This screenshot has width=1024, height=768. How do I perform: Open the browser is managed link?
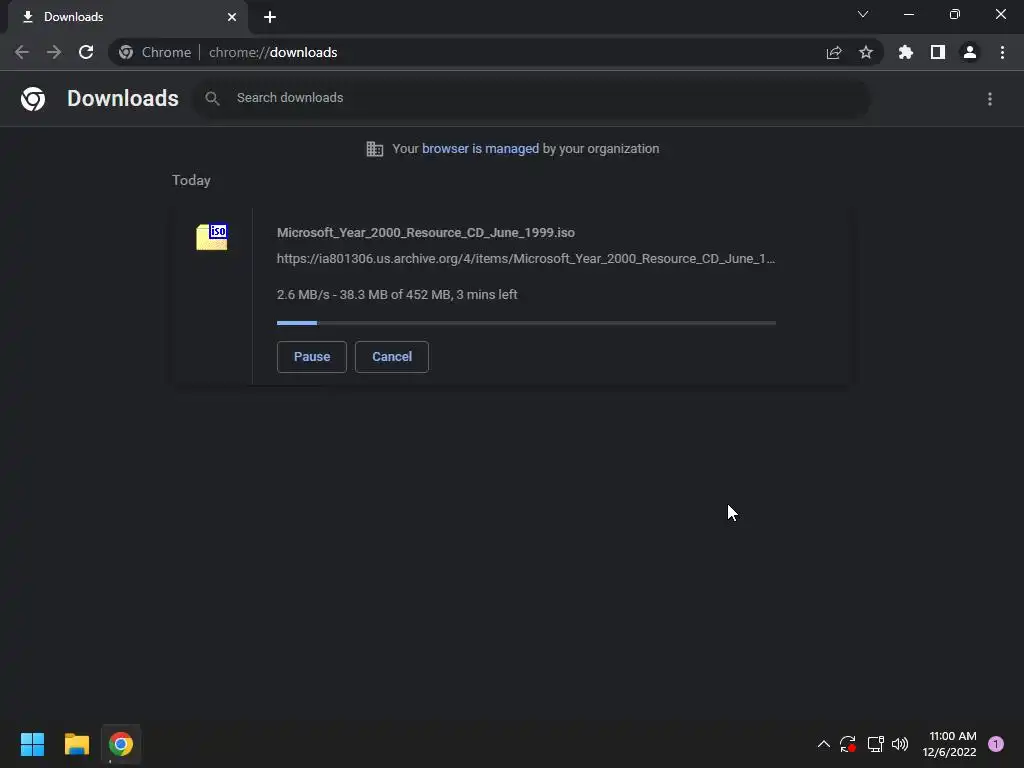point(480,149)
